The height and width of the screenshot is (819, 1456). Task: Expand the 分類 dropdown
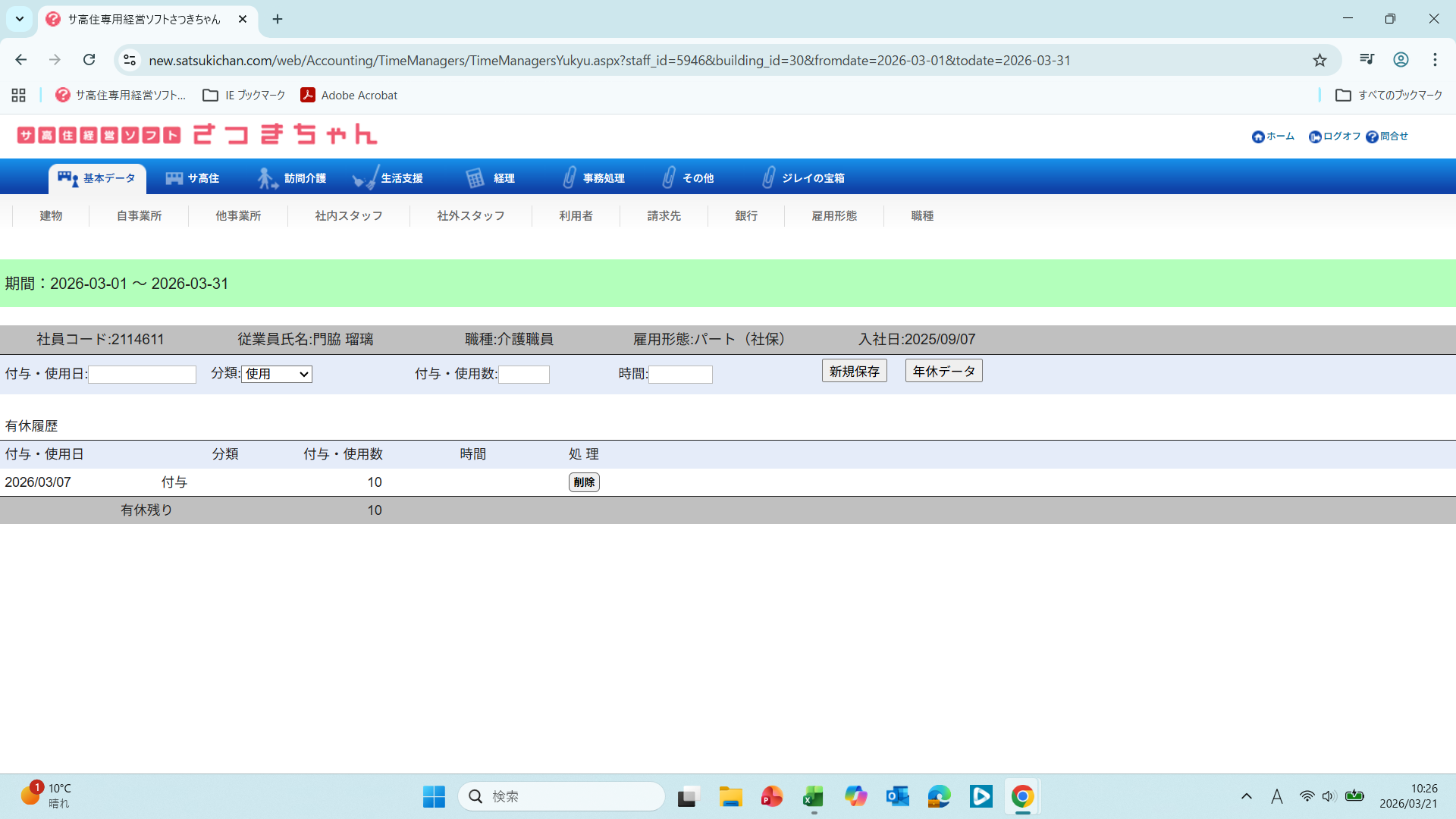[277, 374]
